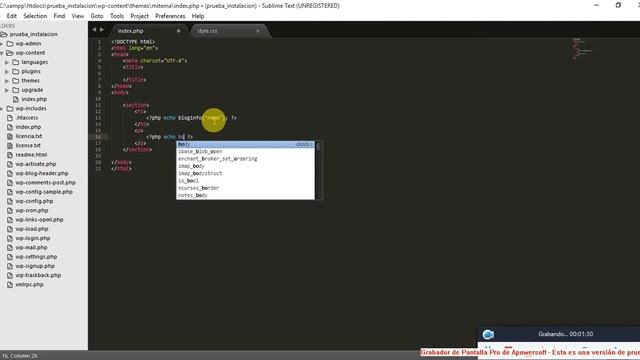Screen dimensions: 640x360
Task: Choose 'ncurses_border' autocomplete suggestion
Action: (245, 188)
